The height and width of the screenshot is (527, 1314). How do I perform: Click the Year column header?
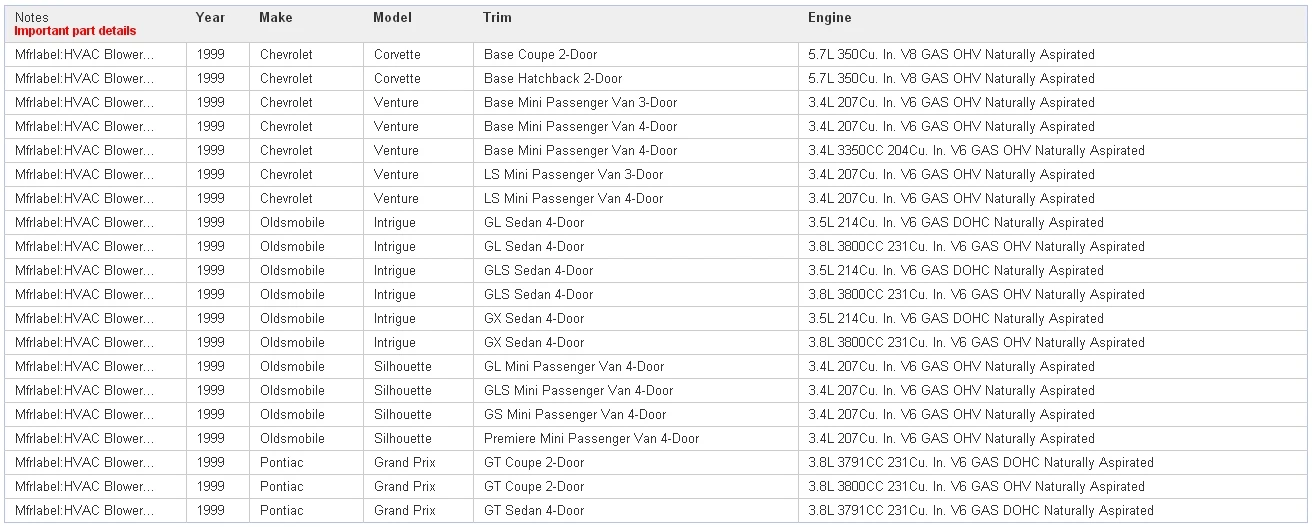tap(210, 18)
